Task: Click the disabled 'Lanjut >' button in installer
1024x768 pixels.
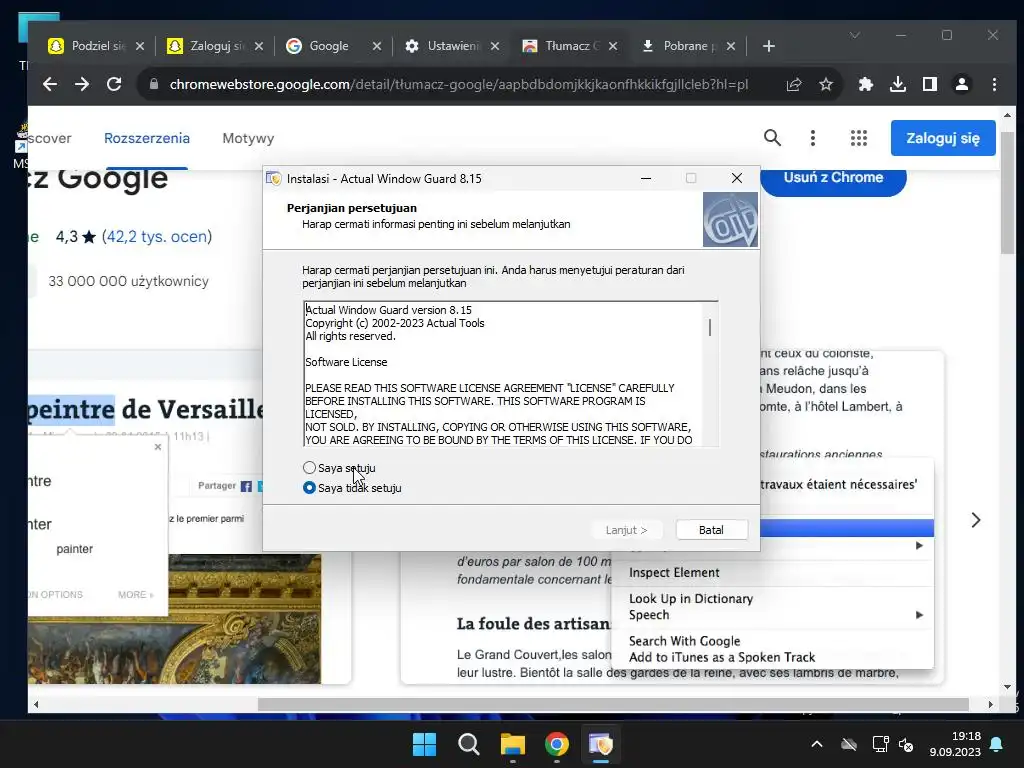Action: (x=626, y=530)
